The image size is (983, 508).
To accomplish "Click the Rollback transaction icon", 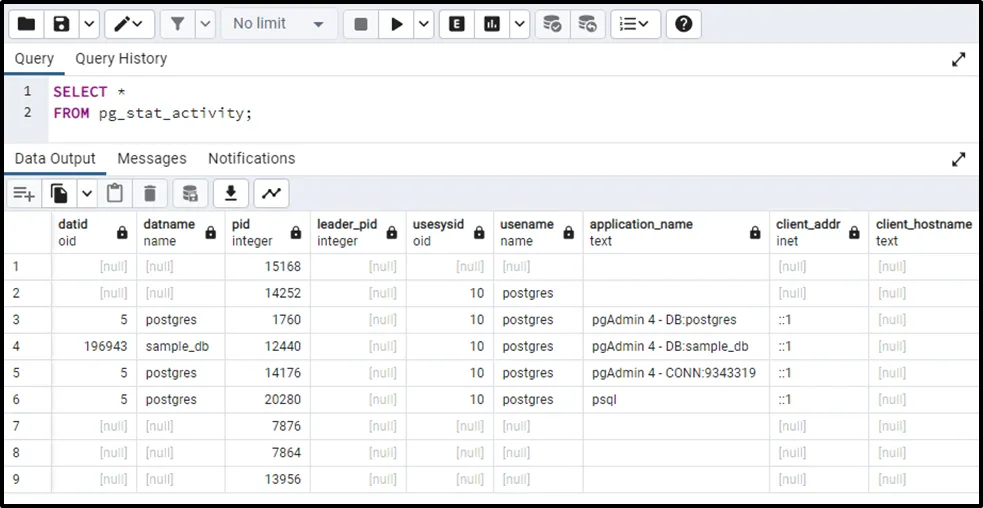I will (x=587, y=24).
